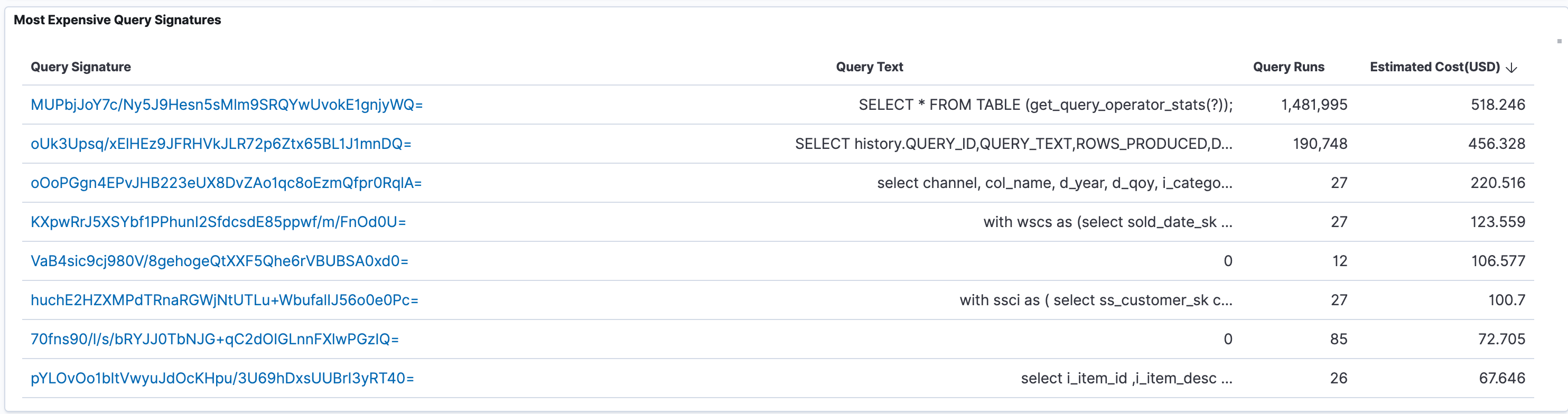The image size is (1568, 414).
Task: Click the get_query_operator_stats query text cell
Action: tap(1045, 105)
